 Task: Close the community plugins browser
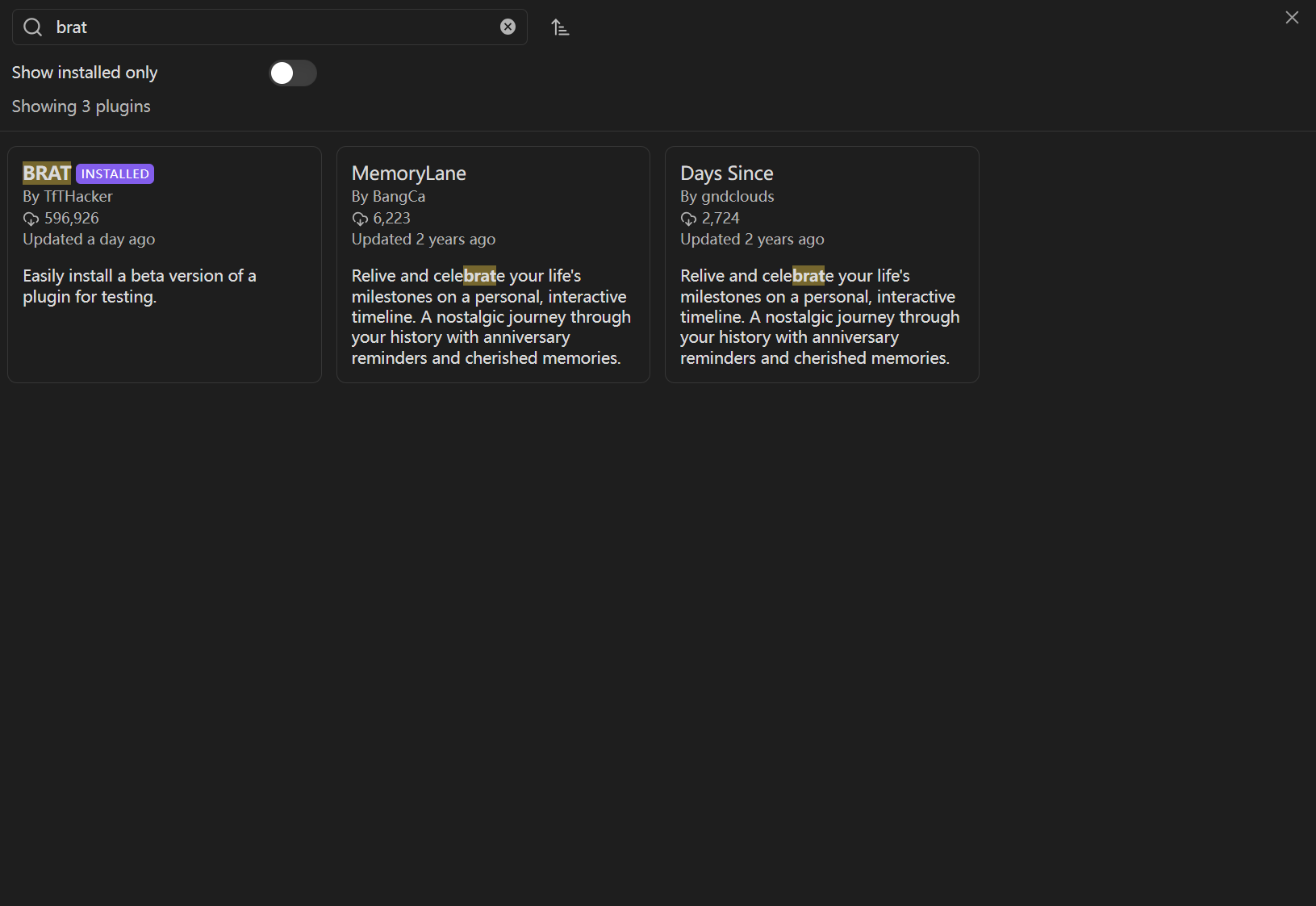click(x=1292, y=18)
